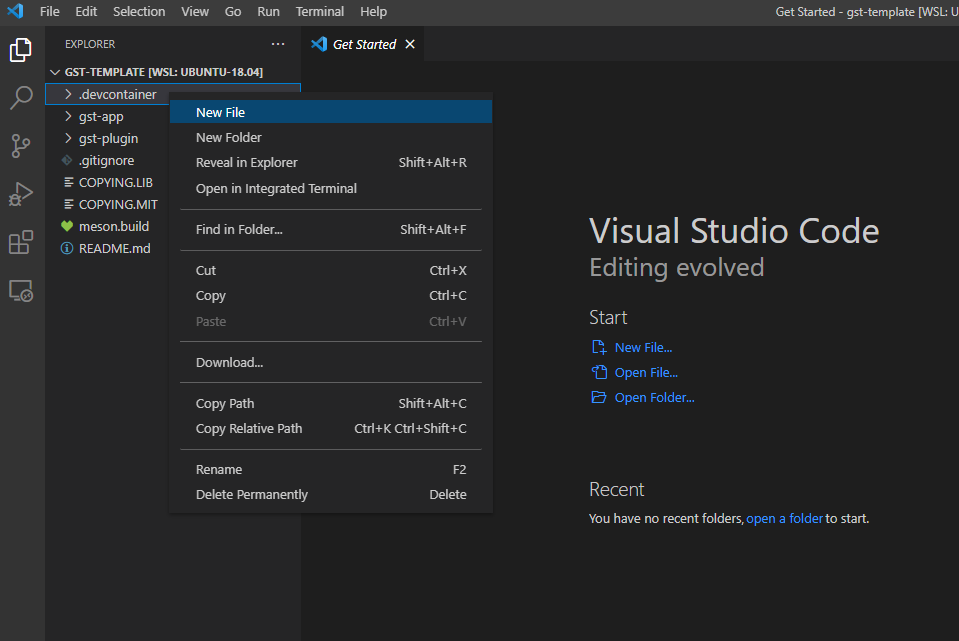Select the meson.build file
Screen dimensions: 959x641
(114, 226)
